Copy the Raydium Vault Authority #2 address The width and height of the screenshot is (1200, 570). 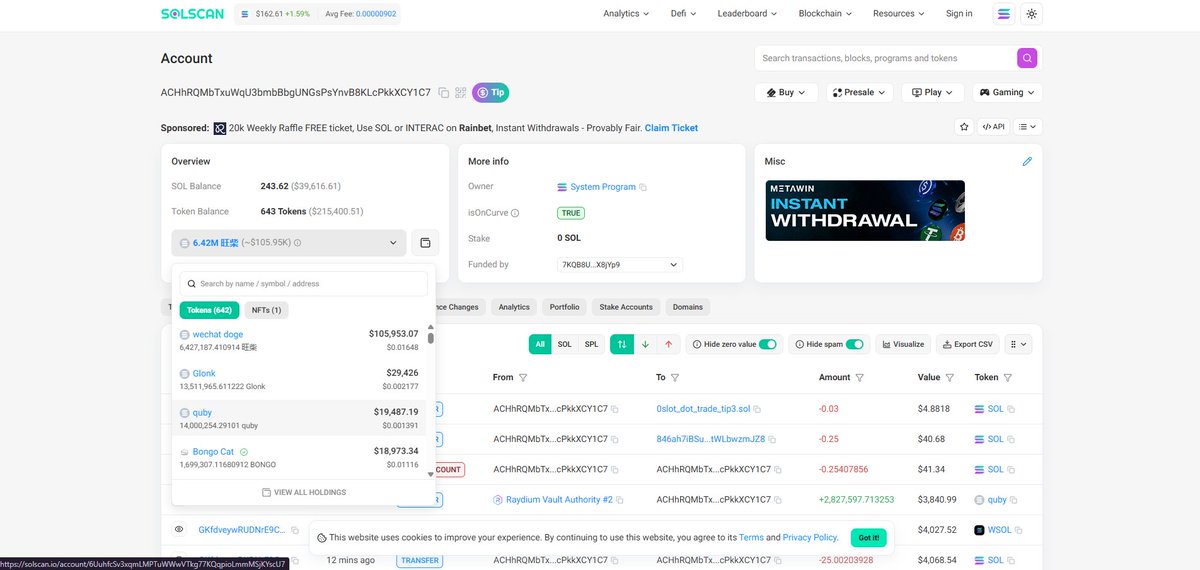click(x=621, y=500)
